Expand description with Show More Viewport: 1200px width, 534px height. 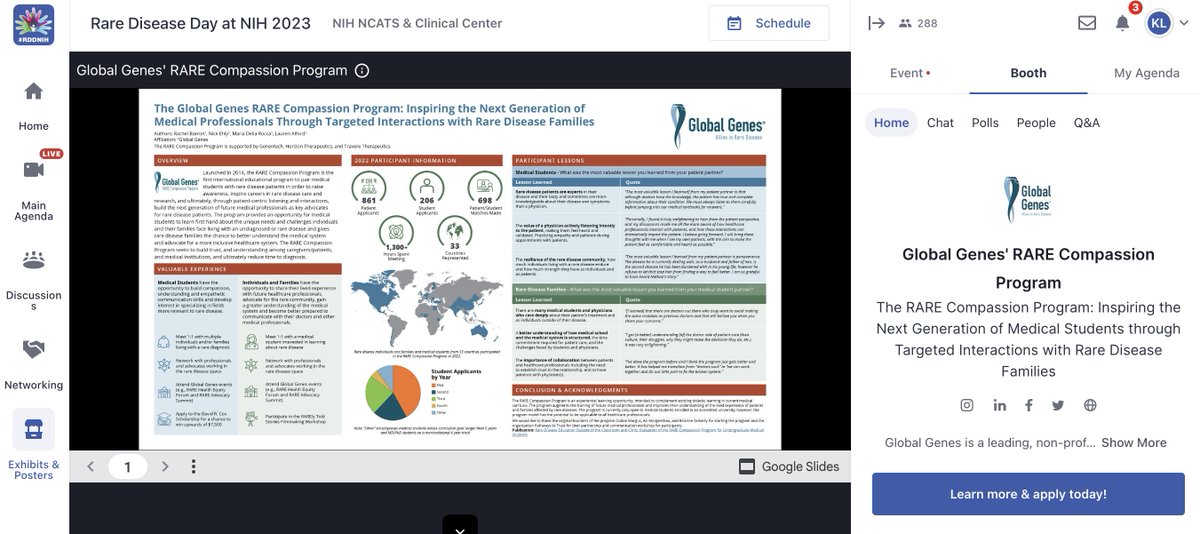[1134, 442]
